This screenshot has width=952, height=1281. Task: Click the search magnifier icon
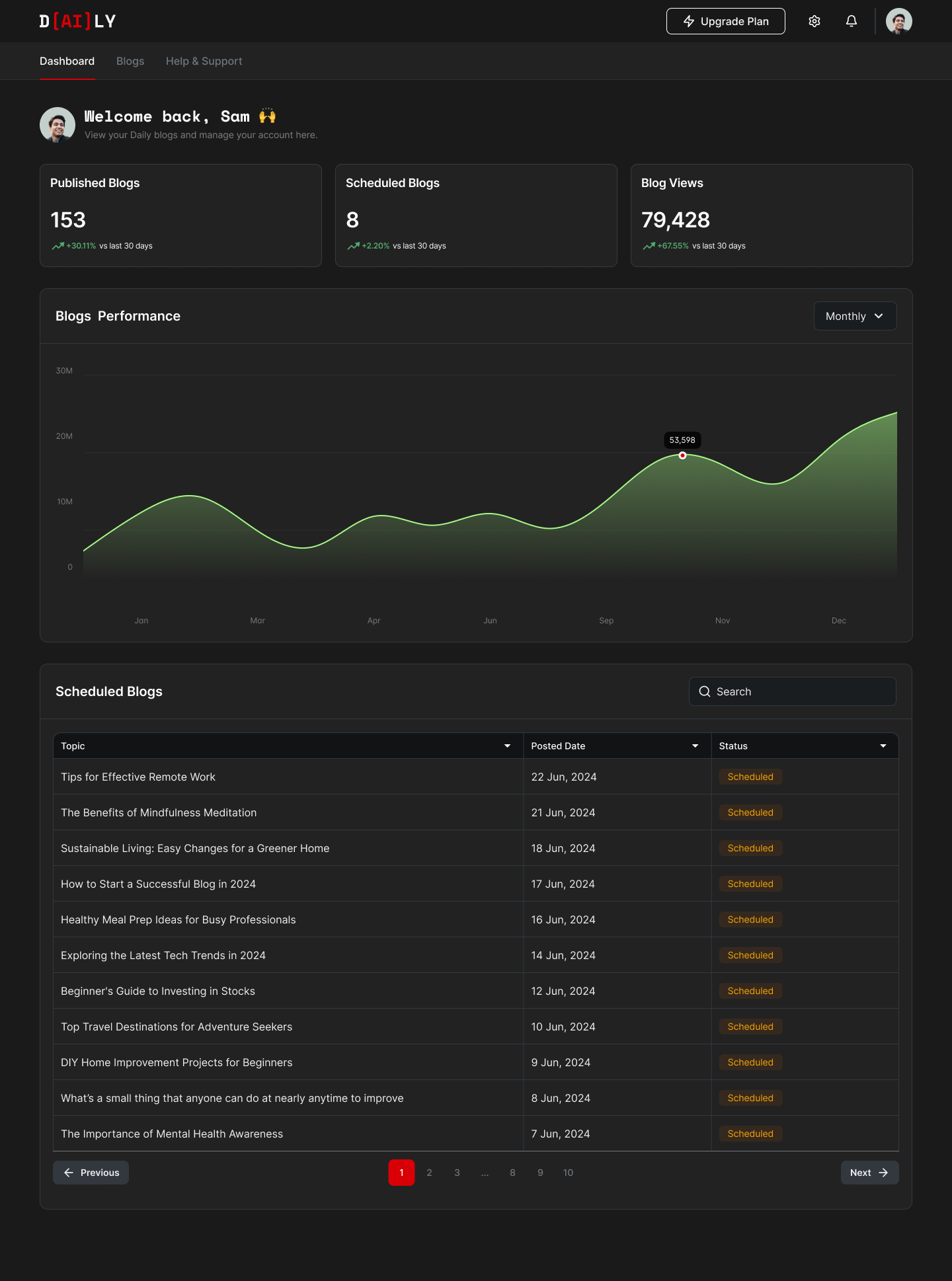point(705,691)
